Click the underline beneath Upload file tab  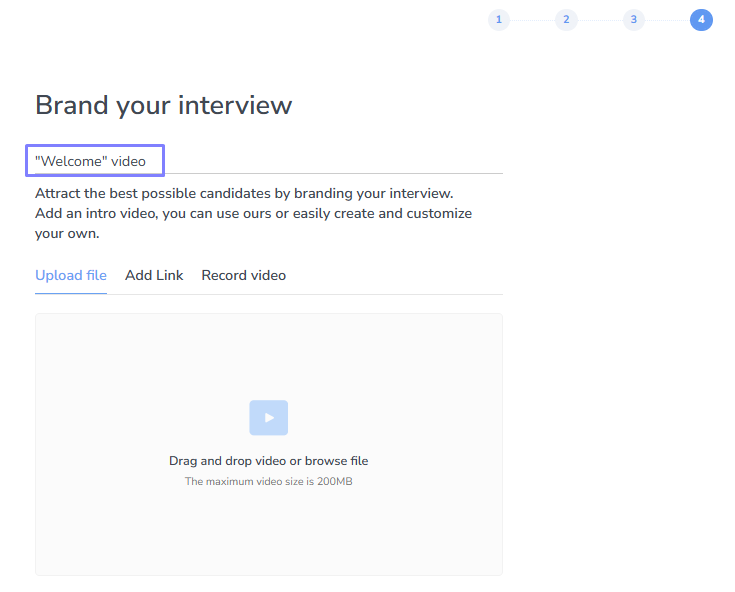(x=71, y=294)
